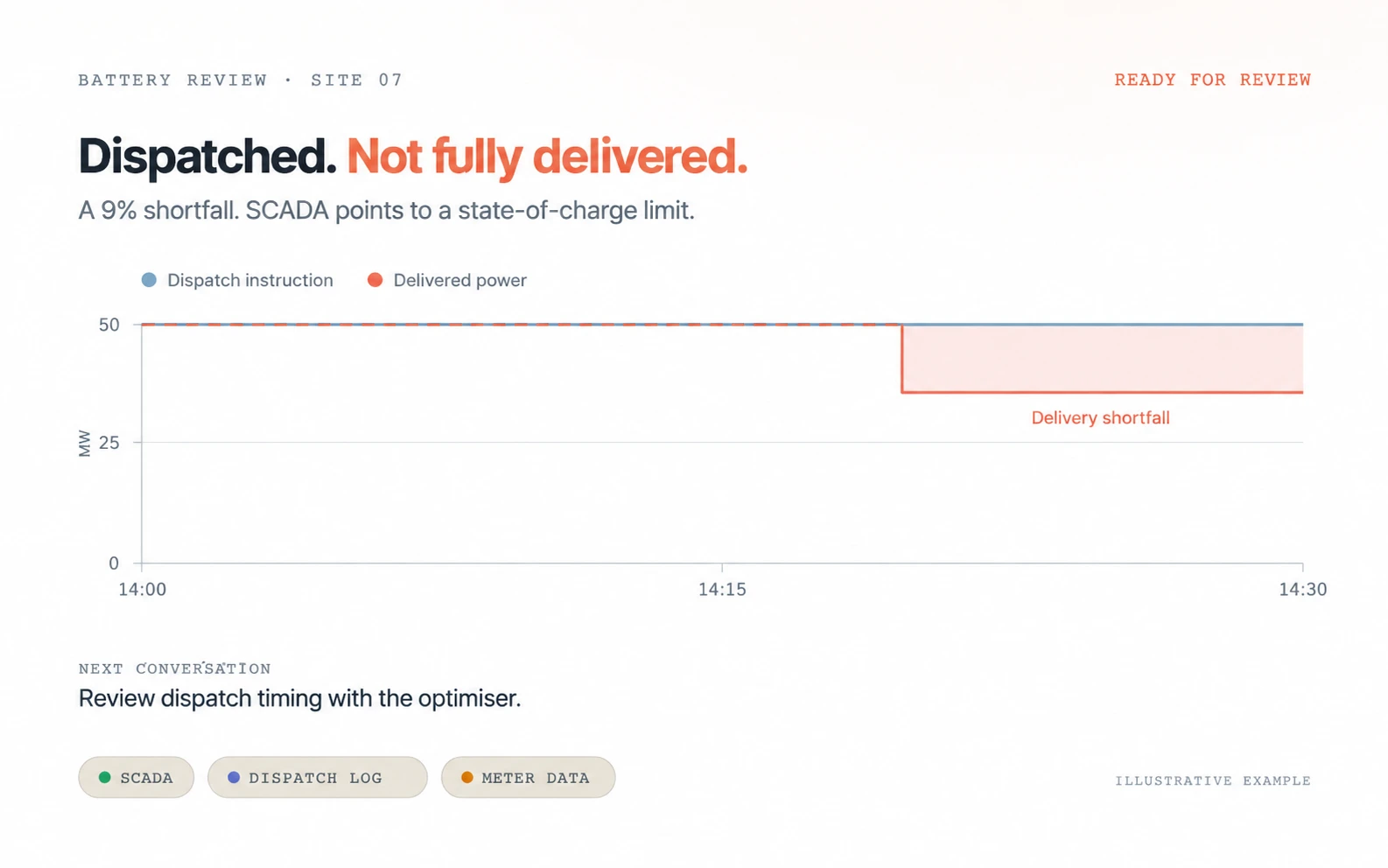
Task: Click the 14:15 time axis marker
Action: [x=722, y=589]
